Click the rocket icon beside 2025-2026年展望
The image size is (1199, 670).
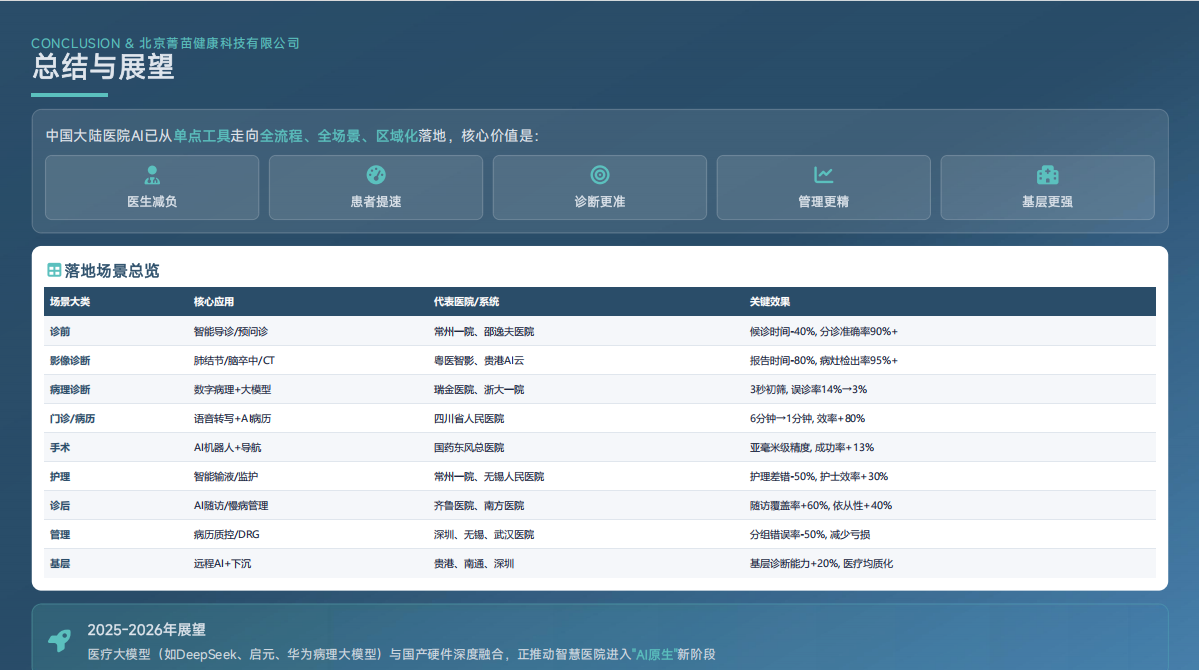[x=60, y=641]
